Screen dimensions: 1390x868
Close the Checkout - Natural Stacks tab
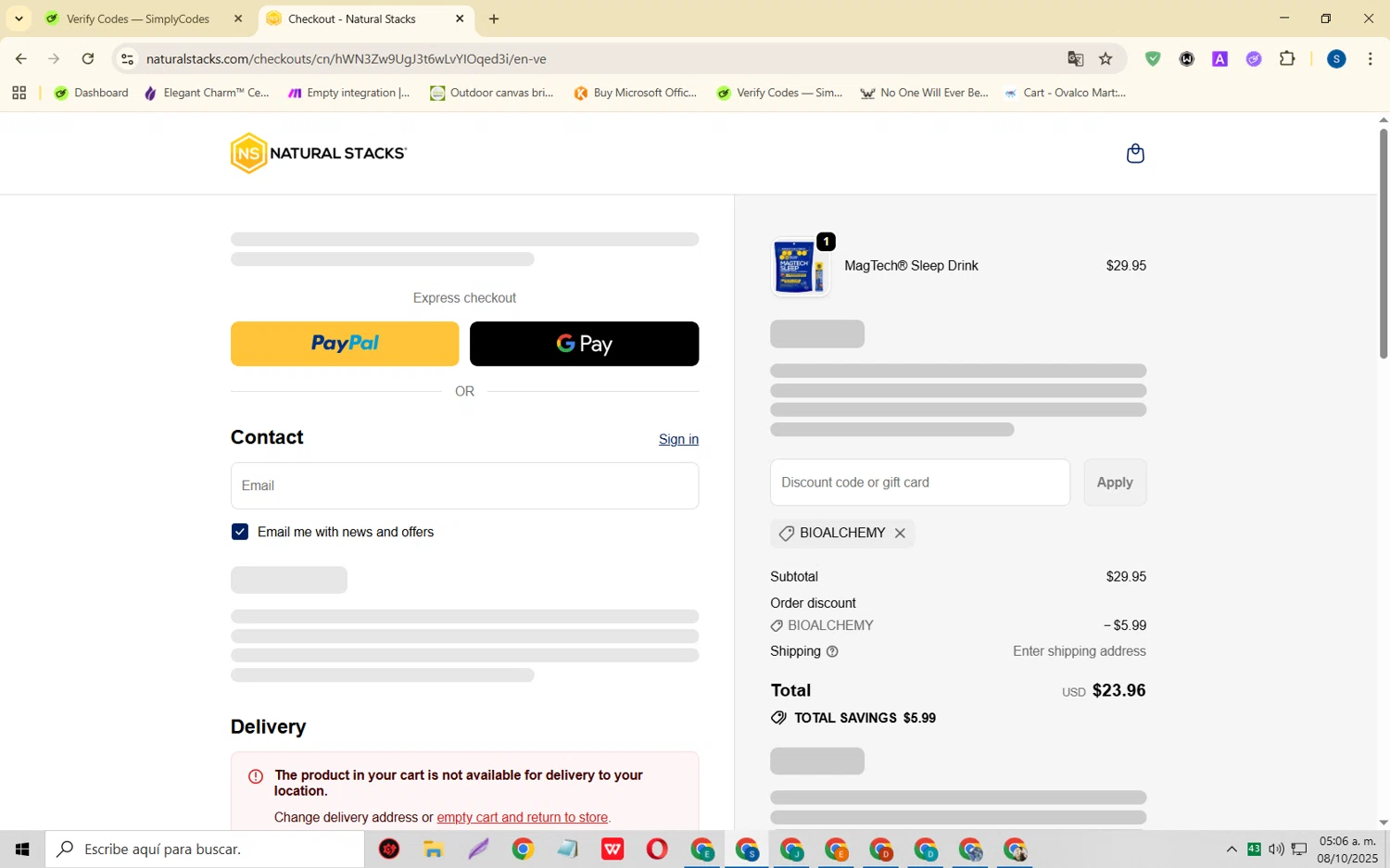(x=460, y=19)
